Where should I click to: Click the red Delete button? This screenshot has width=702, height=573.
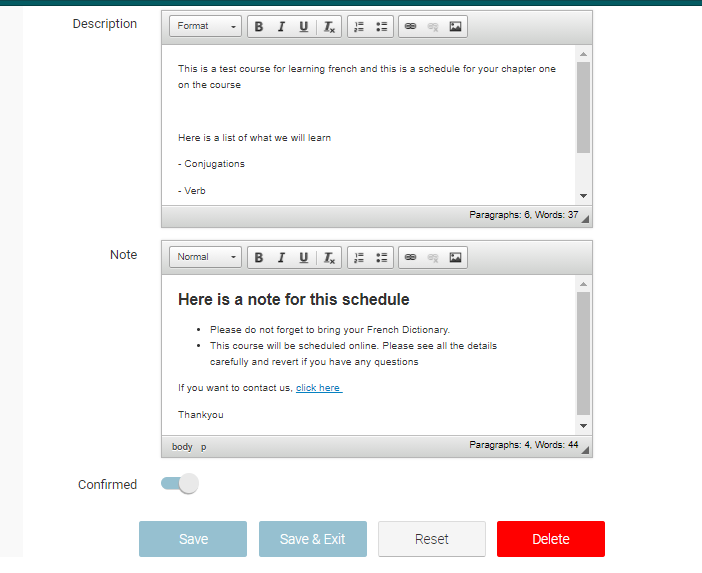[550, 539]
